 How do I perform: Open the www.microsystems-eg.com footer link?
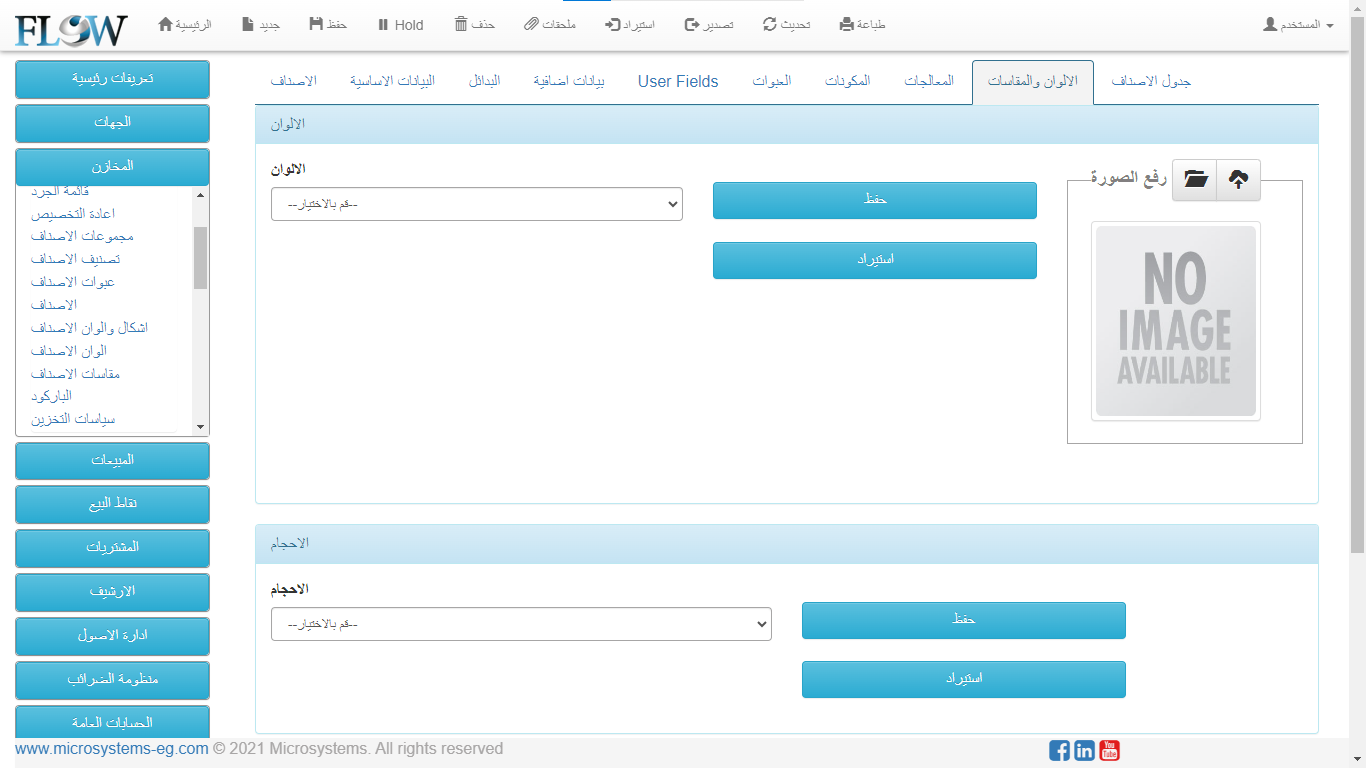click(x=112, y=749)
